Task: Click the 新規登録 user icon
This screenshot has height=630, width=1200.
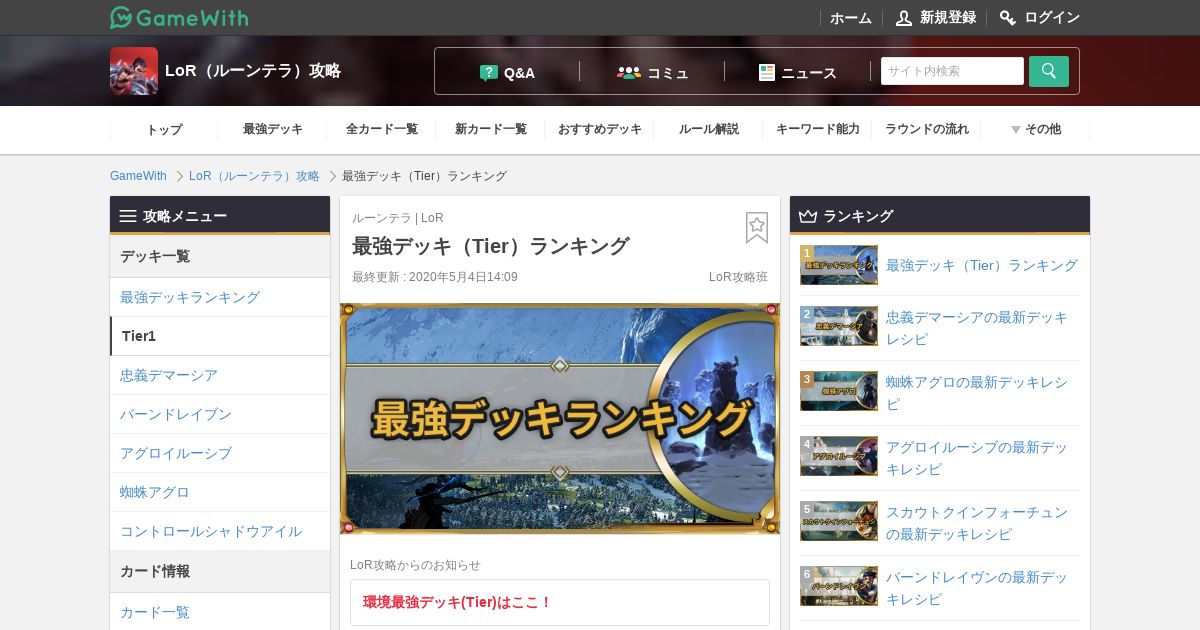Action: [904, 18]
